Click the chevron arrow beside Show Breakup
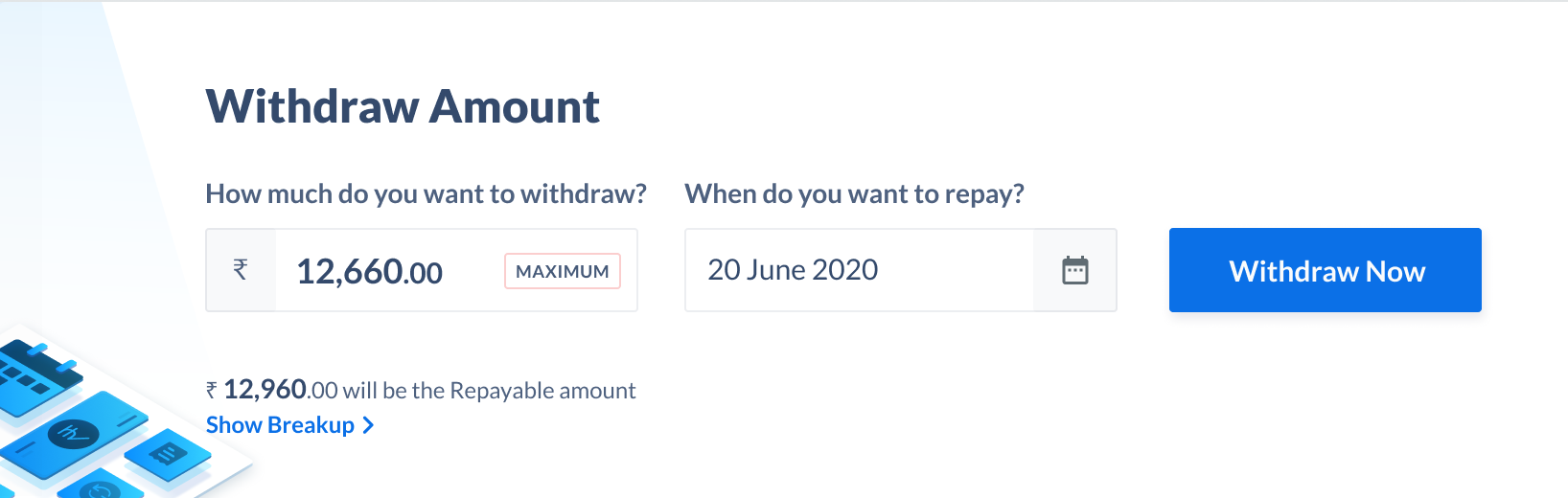The image size is (1568, 498). (368, 425)
